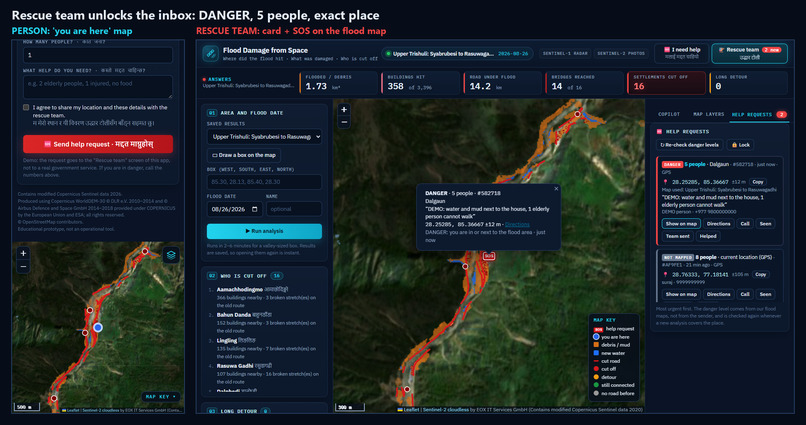The width and height of the screenshot is (806, 425).
Task: Zoom out on the small 'you are here' map
Action: (23, 266)
